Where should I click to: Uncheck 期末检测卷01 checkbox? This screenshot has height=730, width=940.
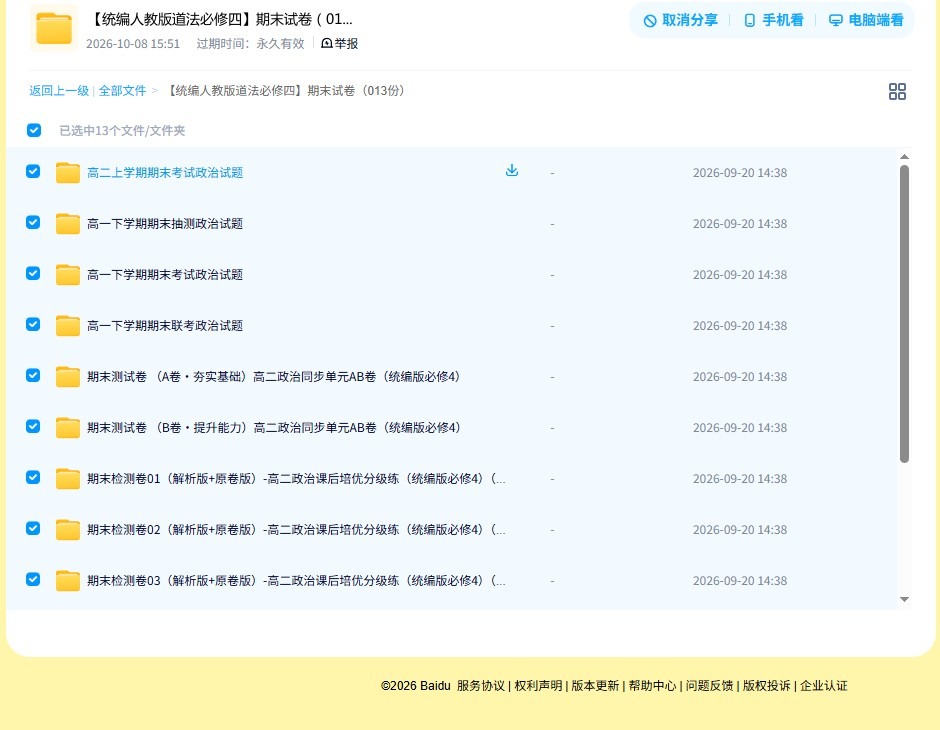pyautogui.click(x=33, y=477)
